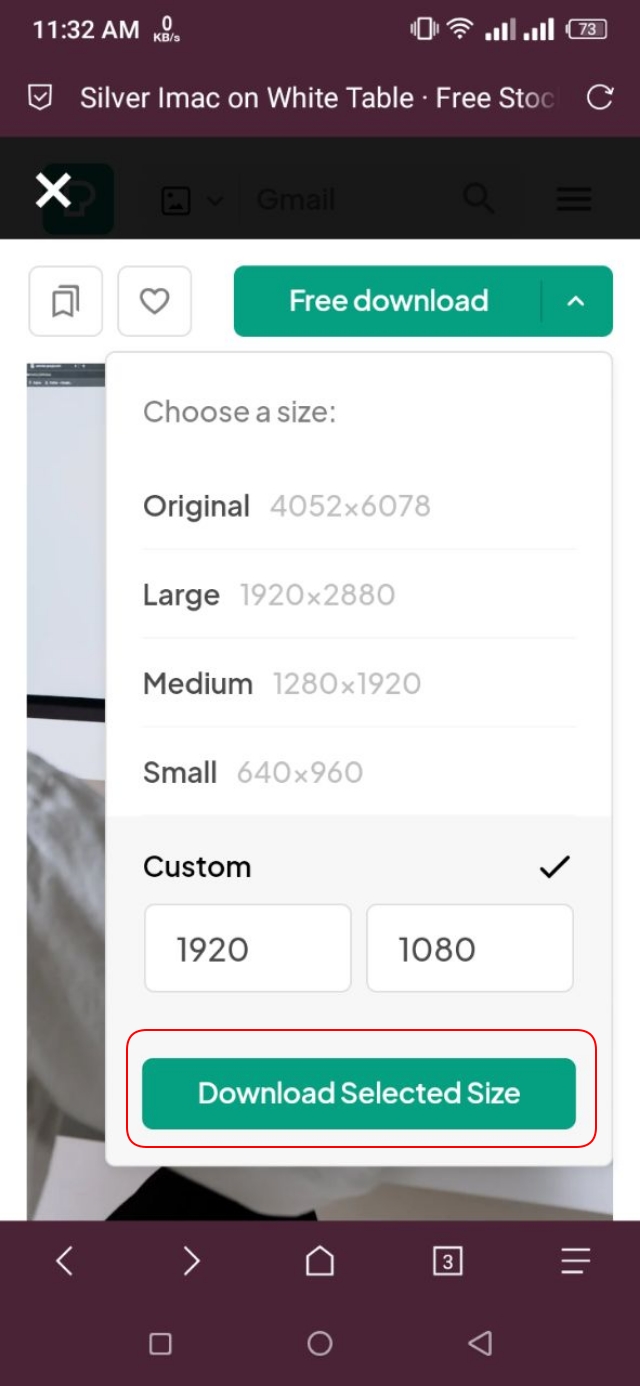Toggle the Custom size checkmark
This screenshot has width=640, height=1386.
(x=554, y=867)
